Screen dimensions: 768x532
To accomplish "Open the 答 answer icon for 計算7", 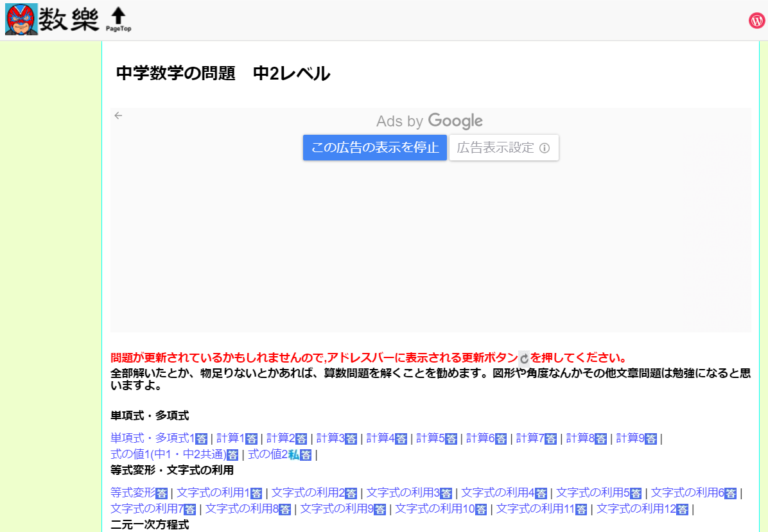I will tap(551, 439).
